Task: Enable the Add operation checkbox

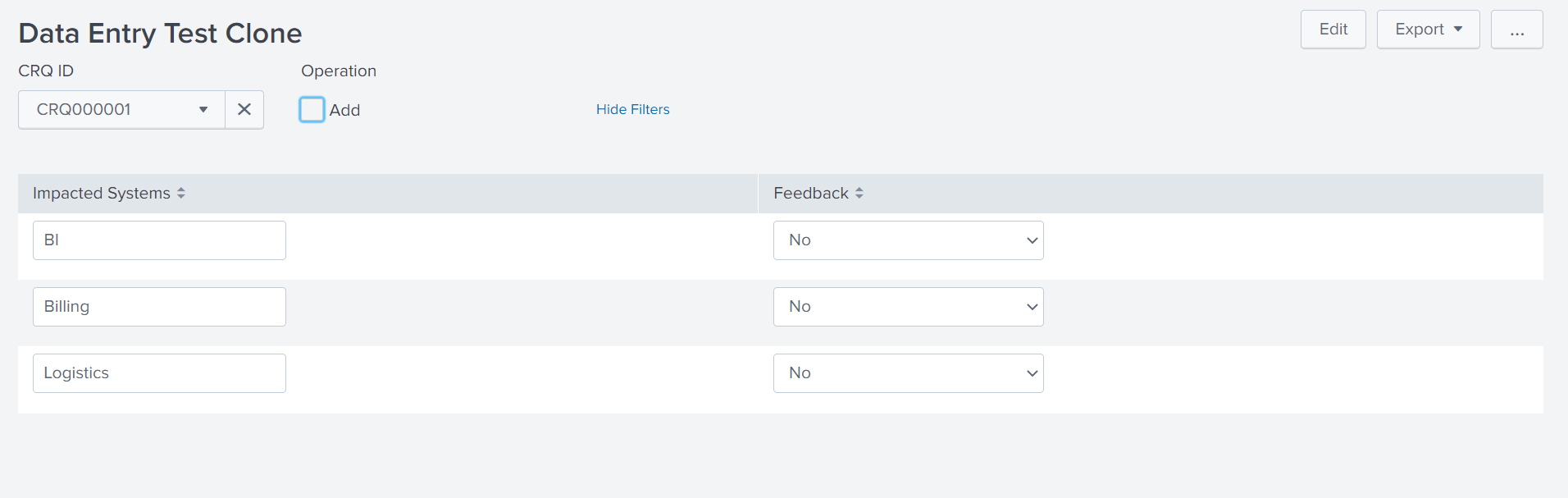Action: pos(312,108)
